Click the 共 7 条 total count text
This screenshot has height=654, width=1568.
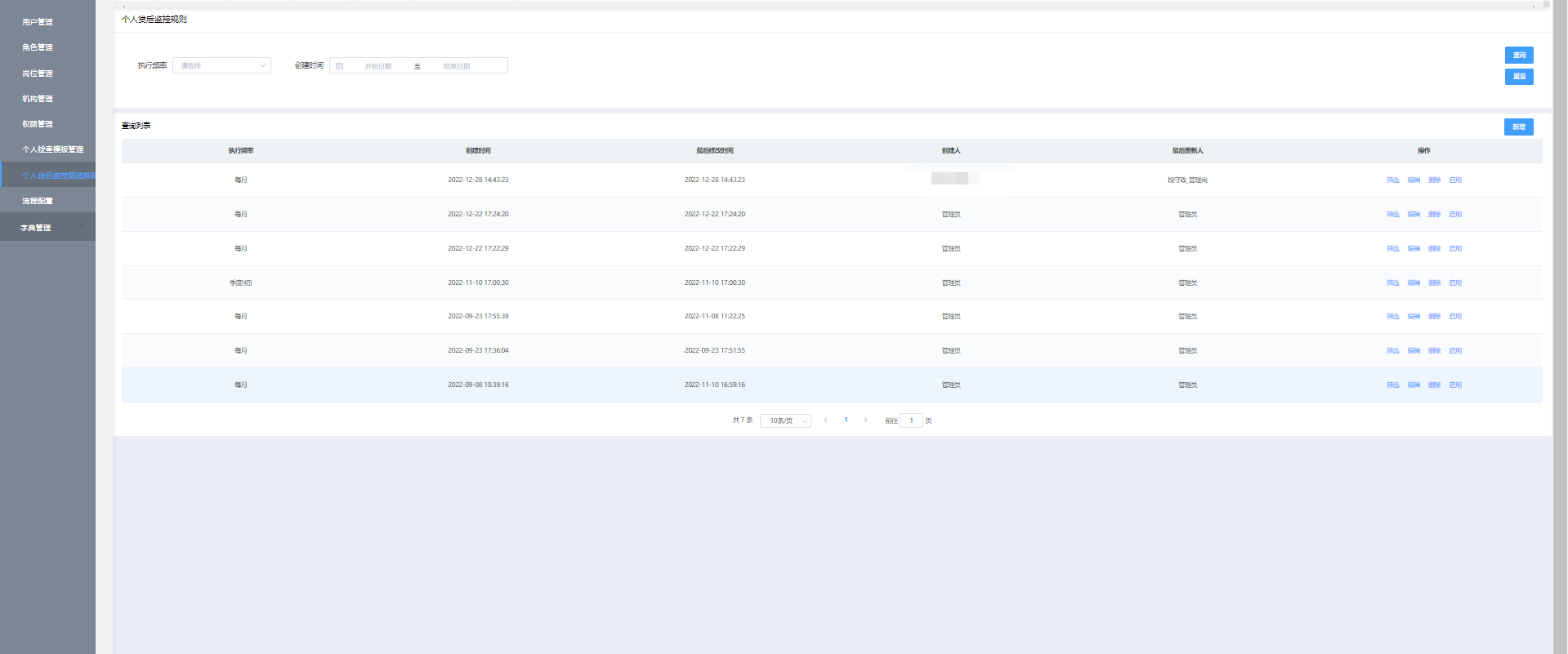click(743, 420)
